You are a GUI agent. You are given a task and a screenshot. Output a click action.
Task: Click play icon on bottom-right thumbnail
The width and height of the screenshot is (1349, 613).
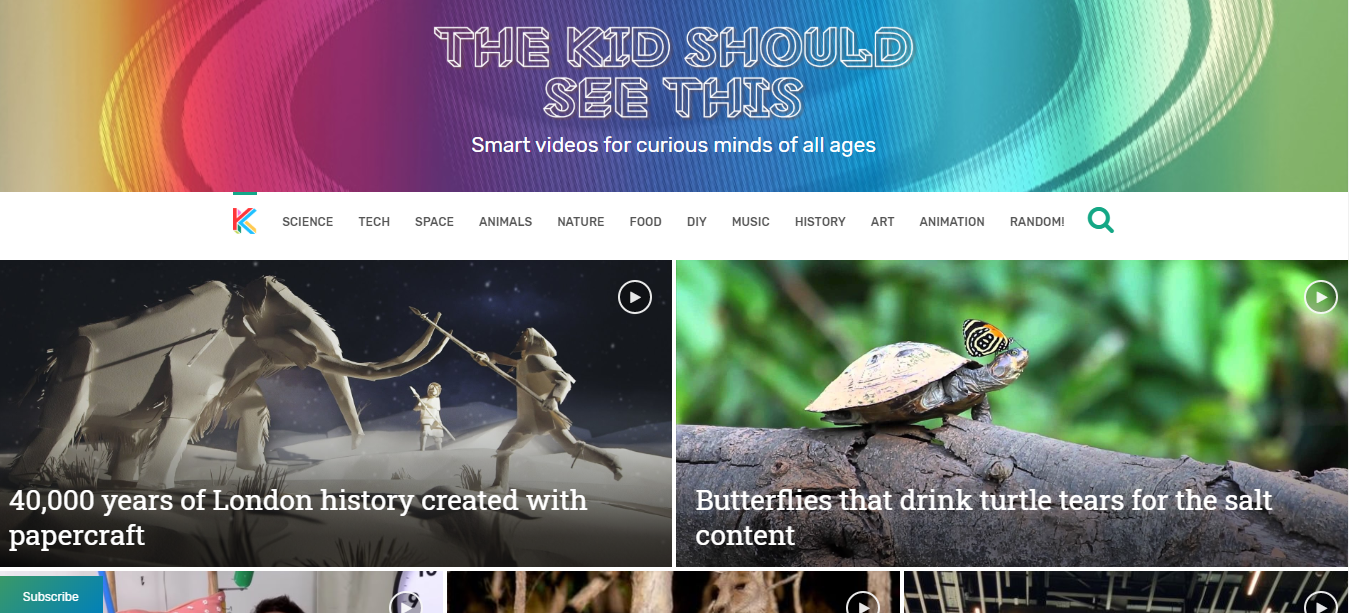pos(1320,603)
